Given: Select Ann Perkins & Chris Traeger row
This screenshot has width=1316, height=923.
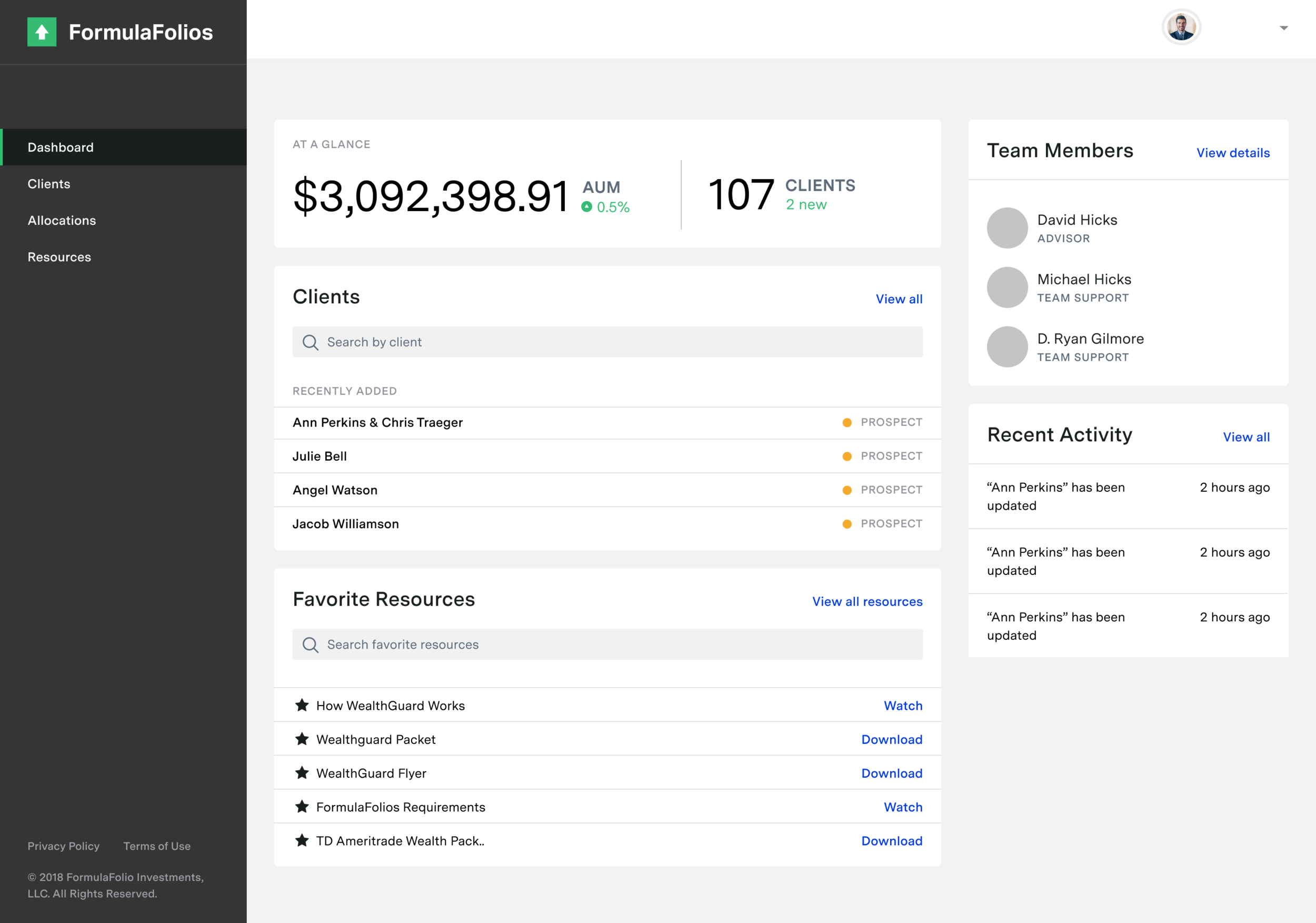Looking at the screenshot, I should (x=607, y=423).
